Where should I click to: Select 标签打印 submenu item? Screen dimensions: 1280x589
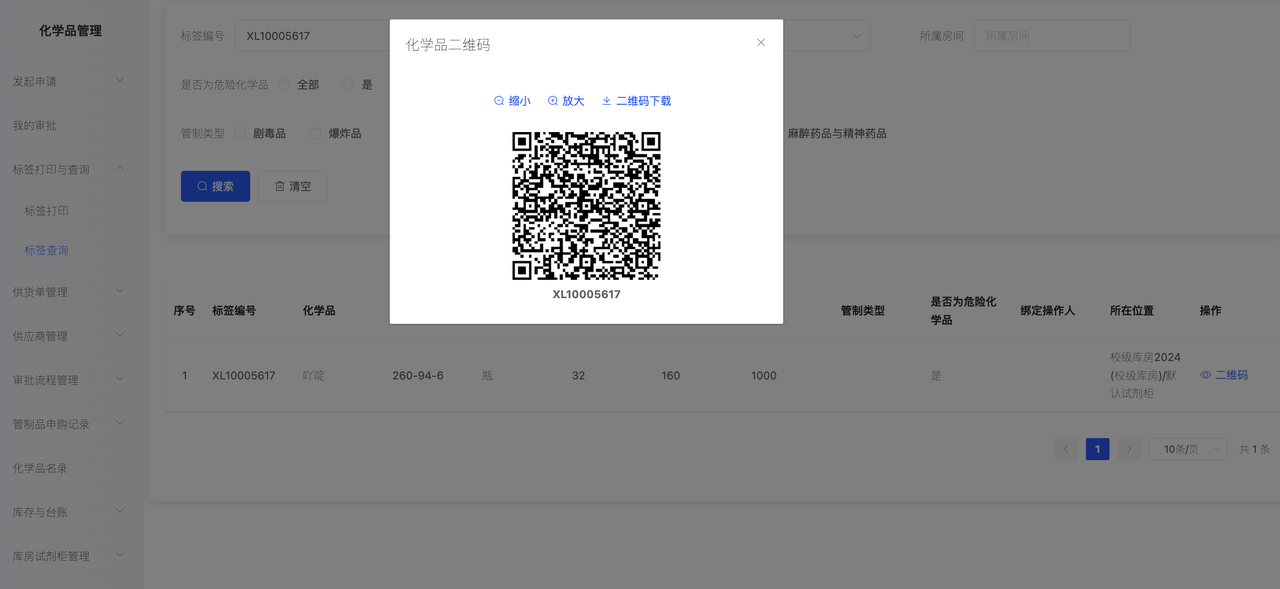pyautogui.click(x=47, y=211)
